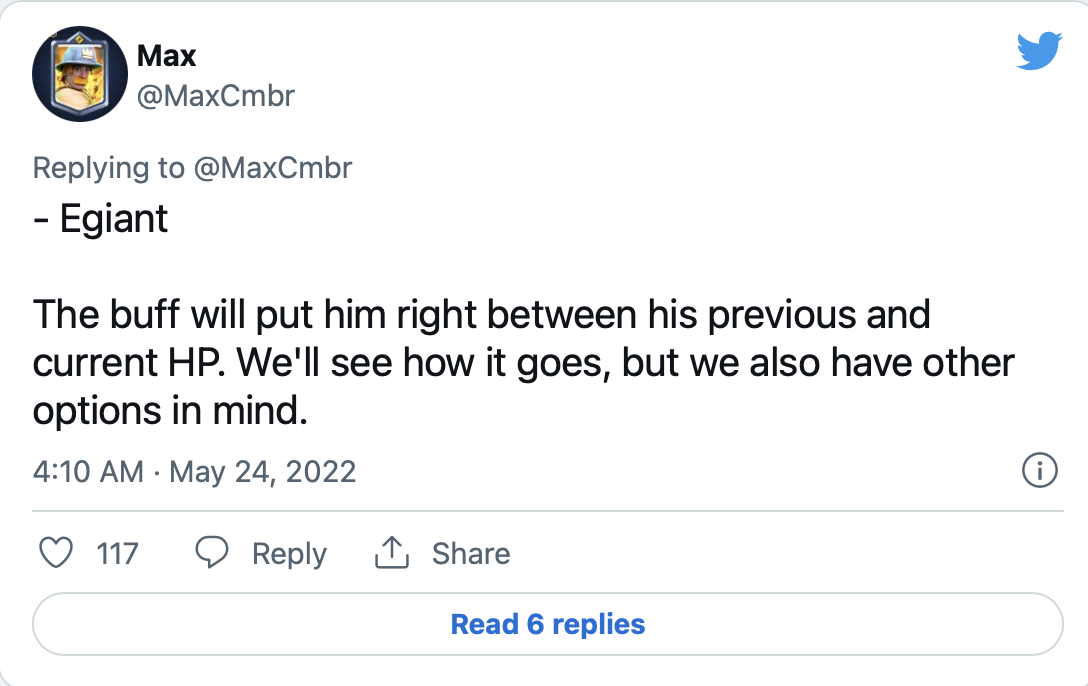Click @MaxCmbr in the Replying to line

click(273, 168)
